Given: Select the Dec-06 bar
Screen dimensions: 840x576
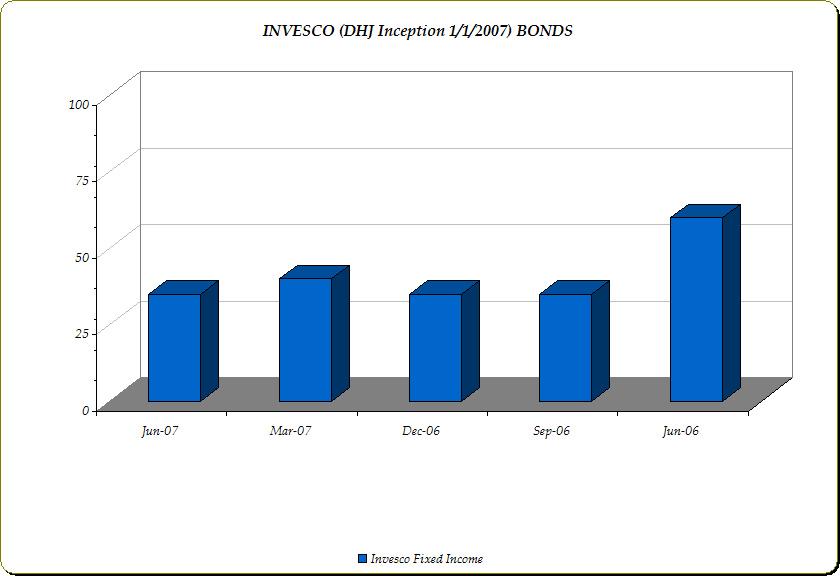Looking at the screenshot, I should [x=444, y=341].
